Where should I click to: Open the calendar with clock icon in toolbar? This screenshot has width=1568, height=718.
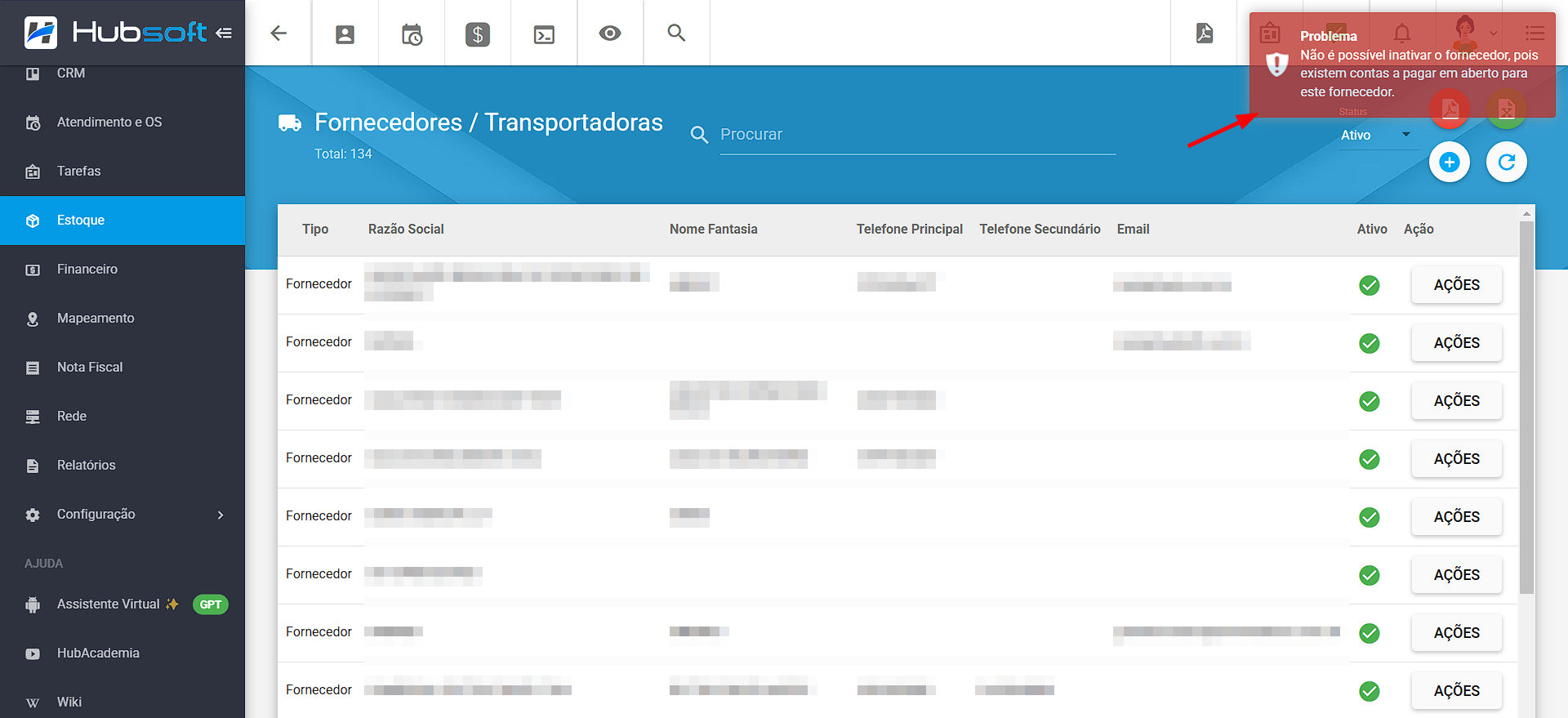tap(412, 33)
